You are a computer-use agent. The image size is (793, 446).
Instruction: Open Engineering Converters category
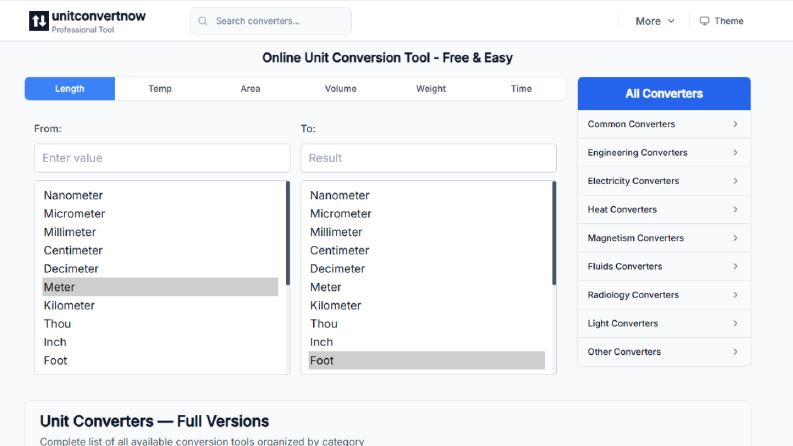click(664, 153)
